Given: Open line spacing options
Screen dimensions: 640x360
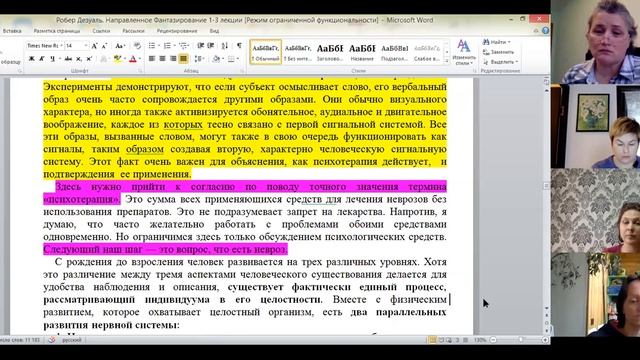Looking at the screenshot, I should click(198, 59).
